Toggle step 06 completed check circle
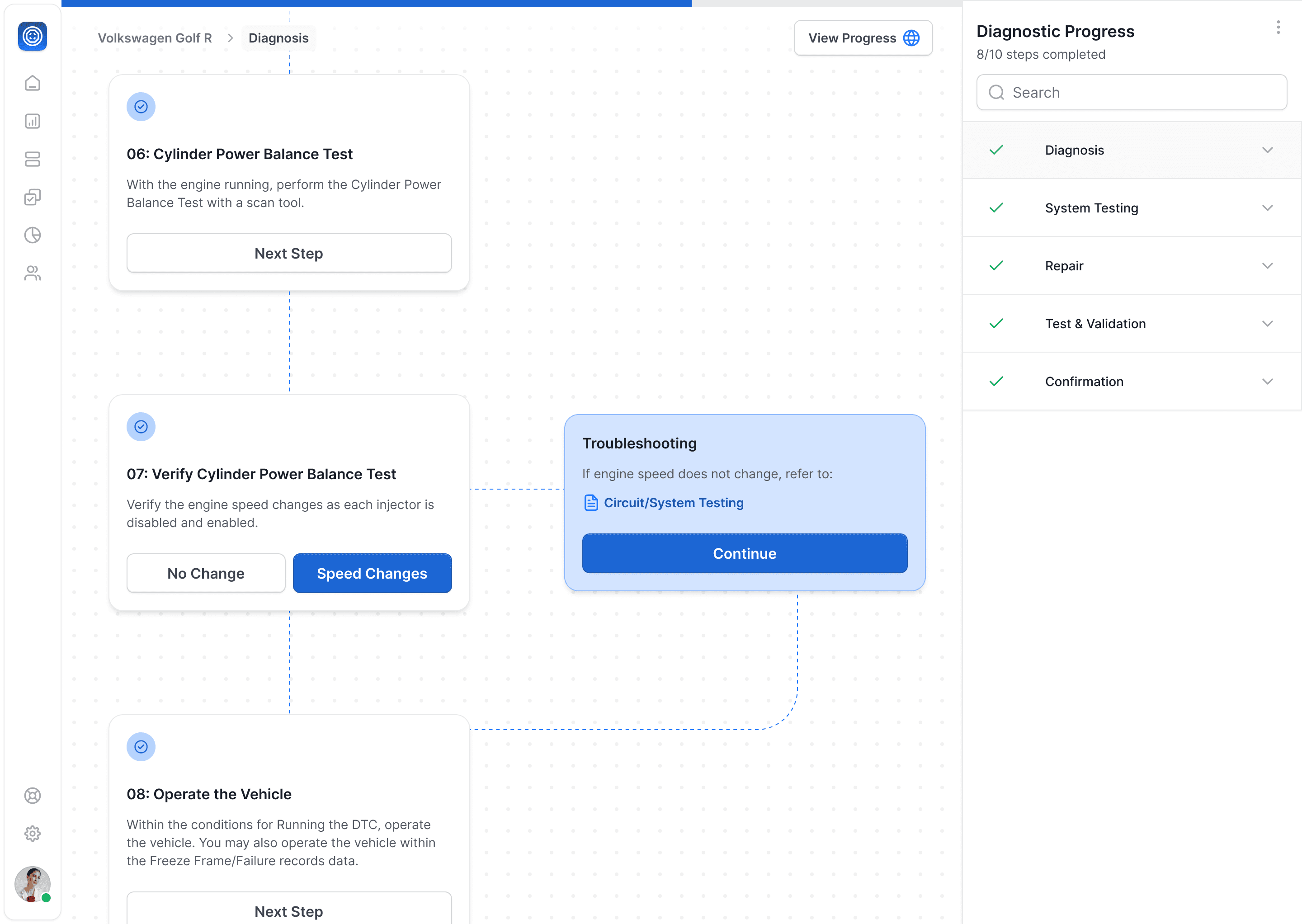Screen dimensions: 1302x924 (141, 107)
